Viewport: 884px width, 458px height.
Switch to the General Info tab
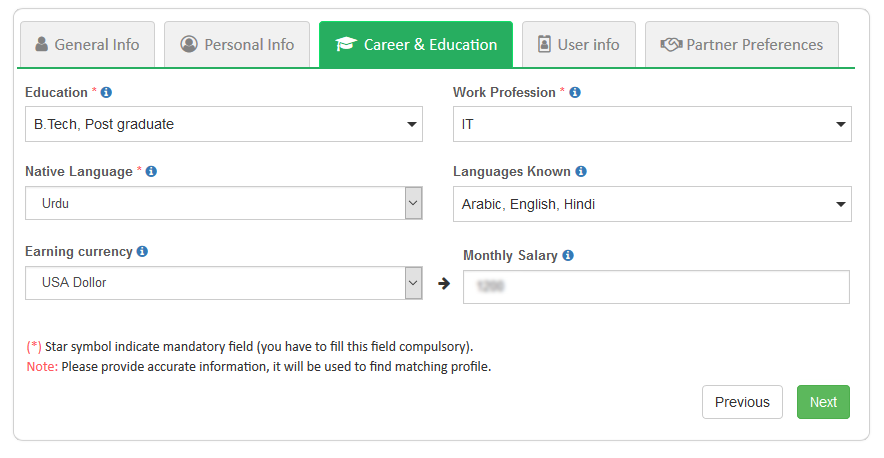point(87,45)
